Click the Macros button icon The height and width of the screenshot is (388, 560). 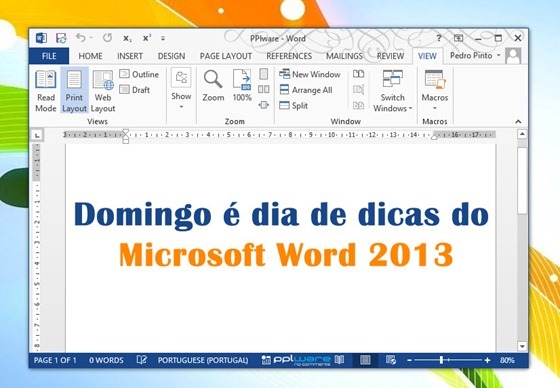tap(435, 79)
